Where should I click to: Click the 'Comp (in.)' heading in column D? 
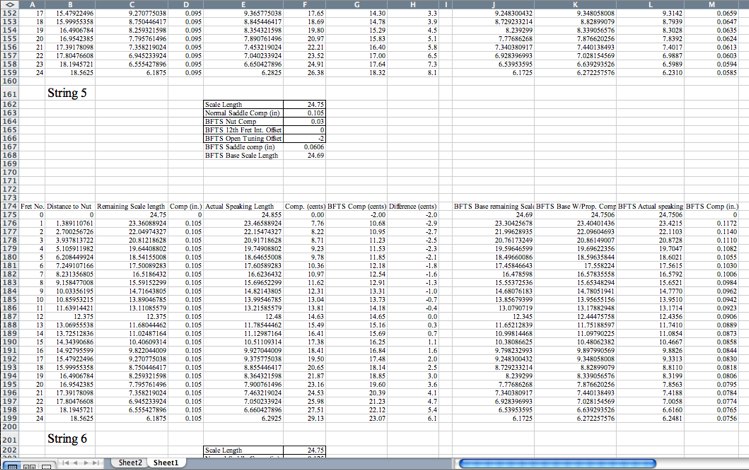pos(185,206)
